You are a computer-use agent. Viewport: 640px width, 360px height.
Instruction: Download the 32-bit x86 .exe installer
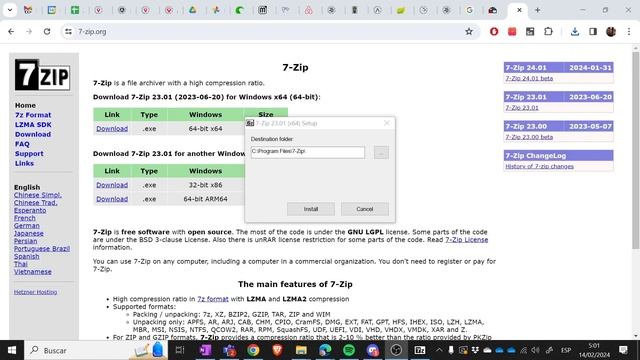coord(112,185)
